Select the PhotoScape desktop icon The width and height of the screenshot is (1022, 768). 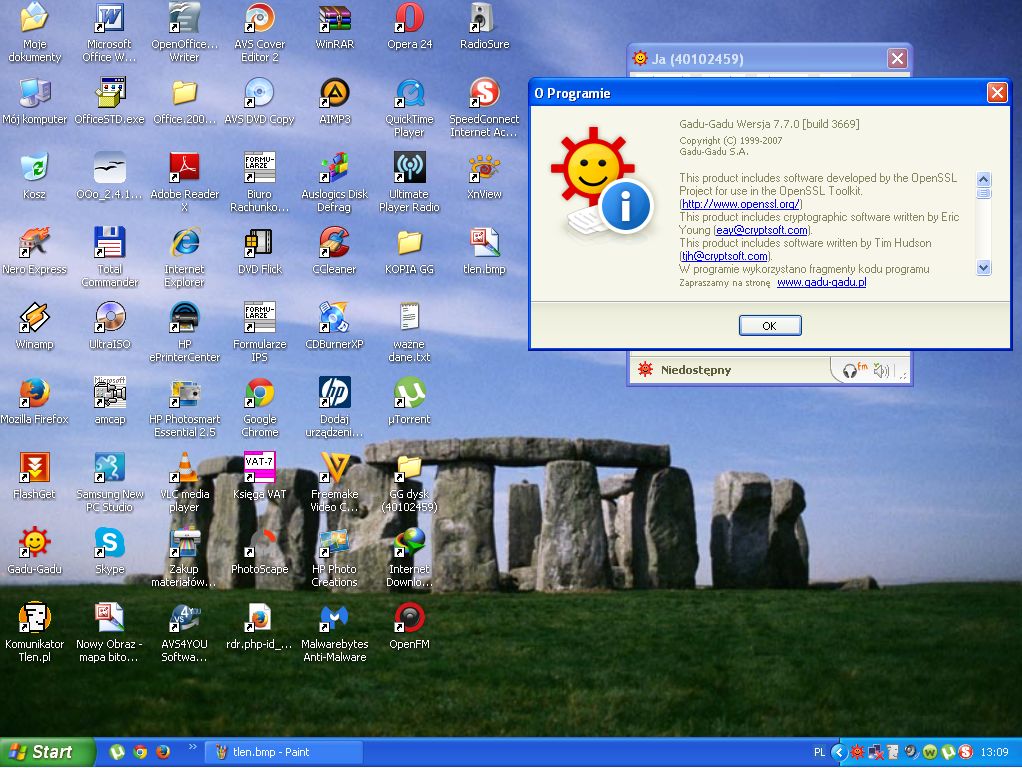pyautogui.click(x=259, y=551)
